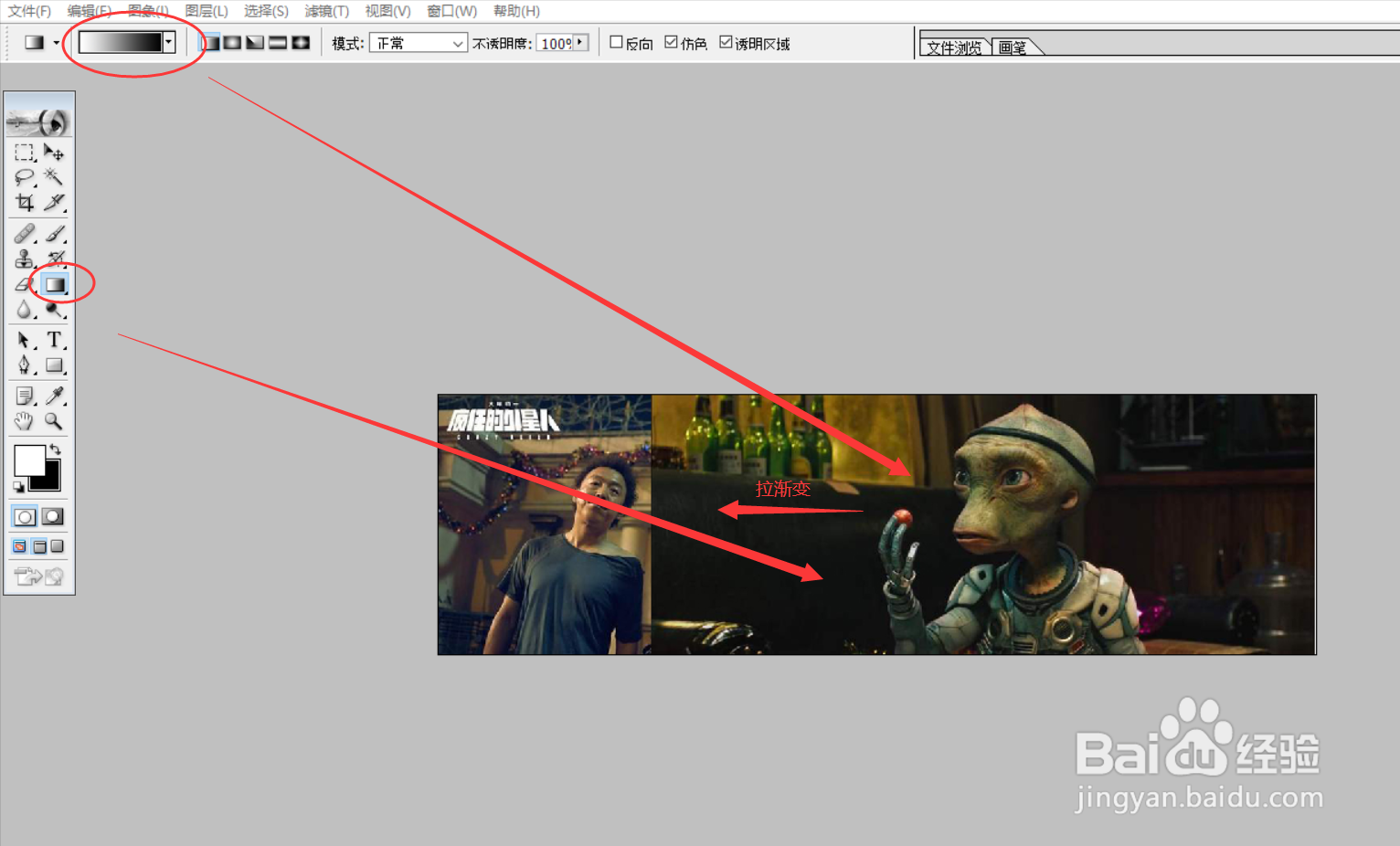Toggle the 仿色 dither checkbox
The width and height of the screenshot is (1400, 846).
click(x=671, y=42)
